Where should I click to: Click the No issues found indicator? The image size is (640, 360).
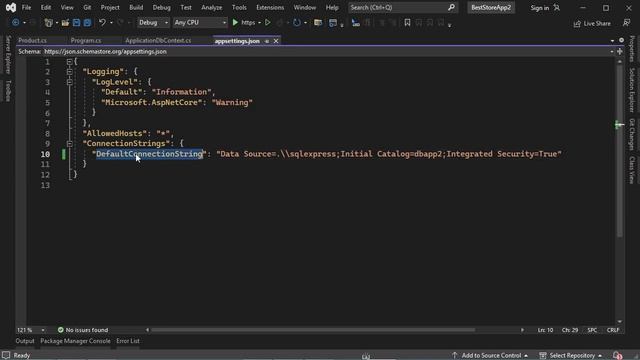tap(83, 330)
